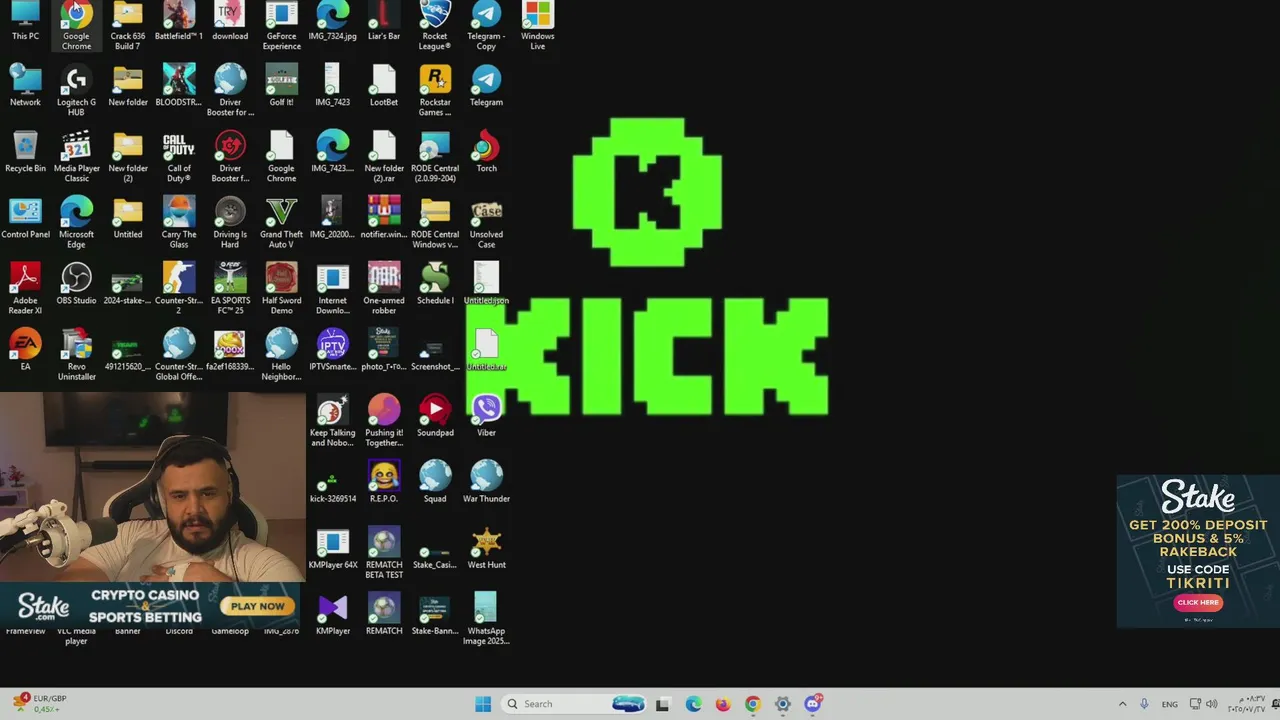Click the taskbar Search box

click(574, 704)
